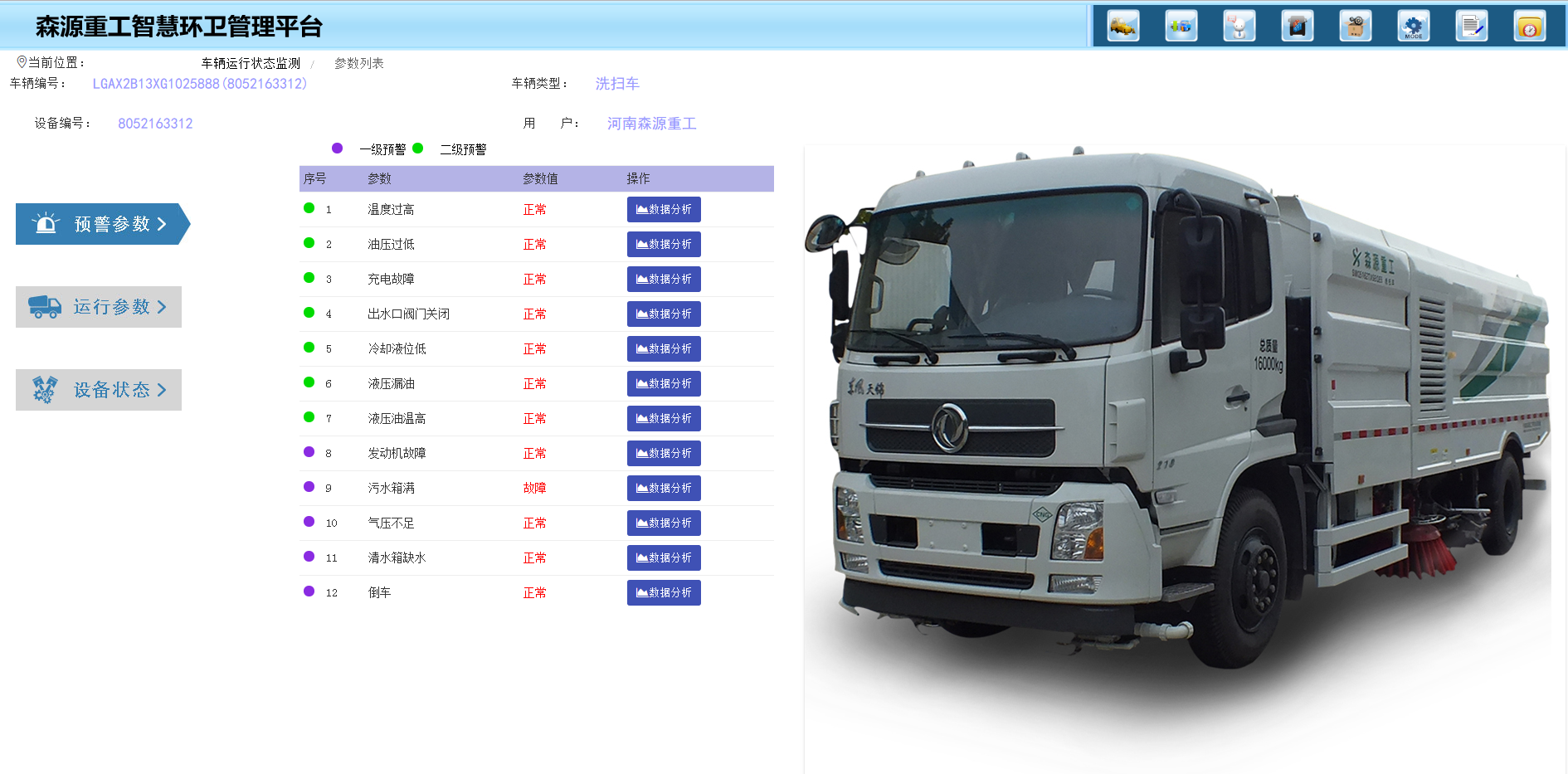
Task: Click the sweeper truck photo
Action: pos(1178,415)
